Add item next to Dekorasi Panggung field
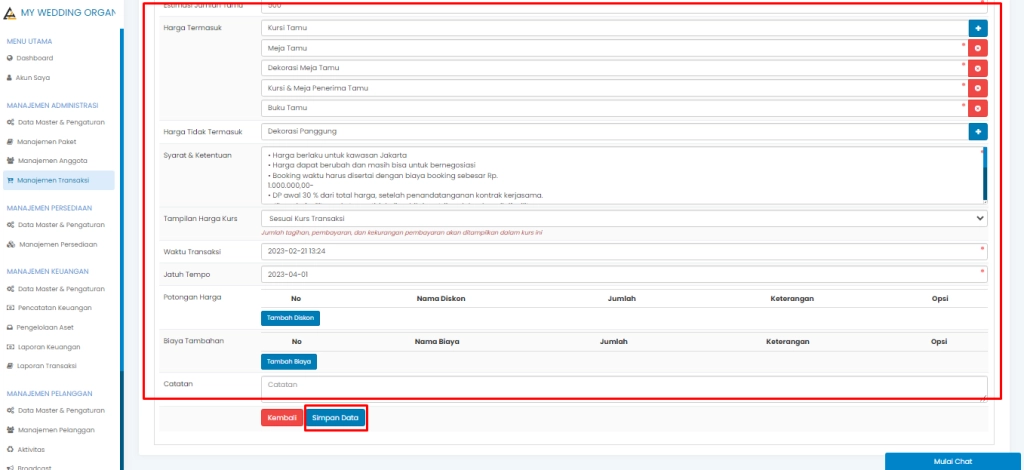Image resolution: width=1024 pixels, height=470 pixels. pyautogui.click(x=978, y=131)
